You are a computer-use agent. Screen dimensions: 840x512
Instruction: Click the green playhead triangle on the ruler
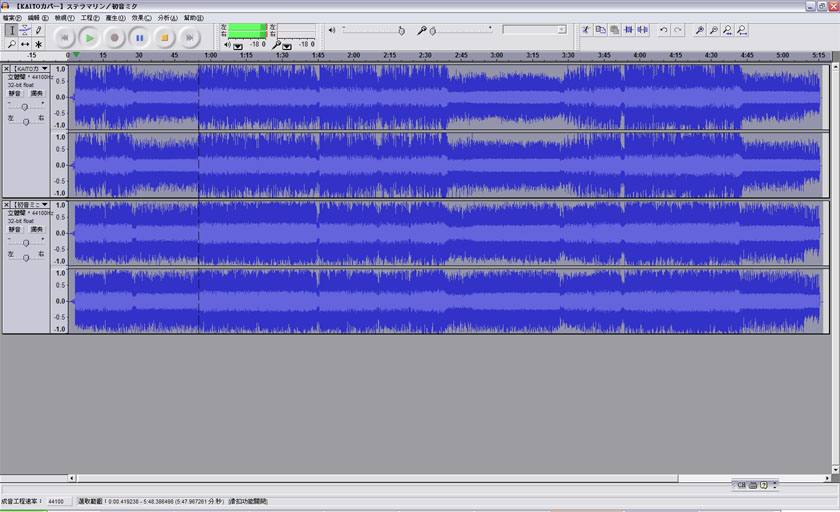tap(76, 55)
